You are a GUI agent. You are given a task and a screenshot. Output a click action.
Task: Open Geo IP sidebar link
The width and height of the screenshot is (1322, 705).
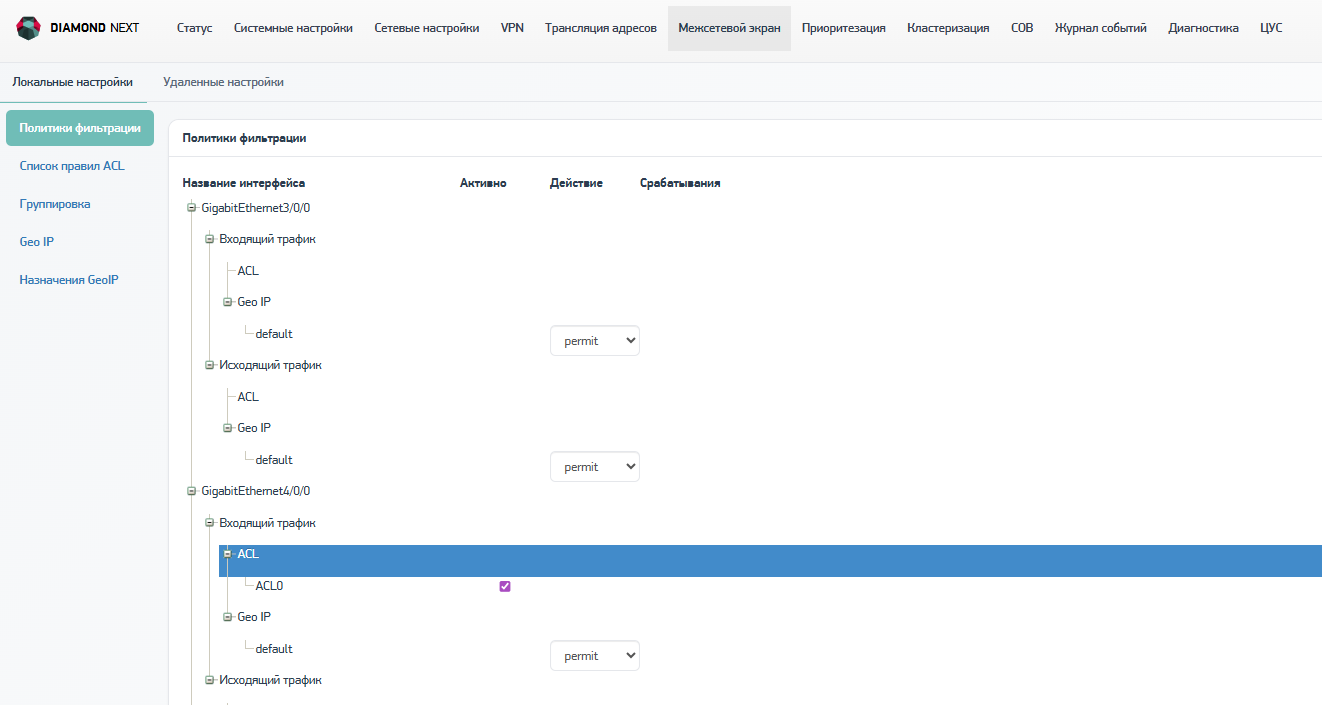pyautogui.click(x=36, y=242)
